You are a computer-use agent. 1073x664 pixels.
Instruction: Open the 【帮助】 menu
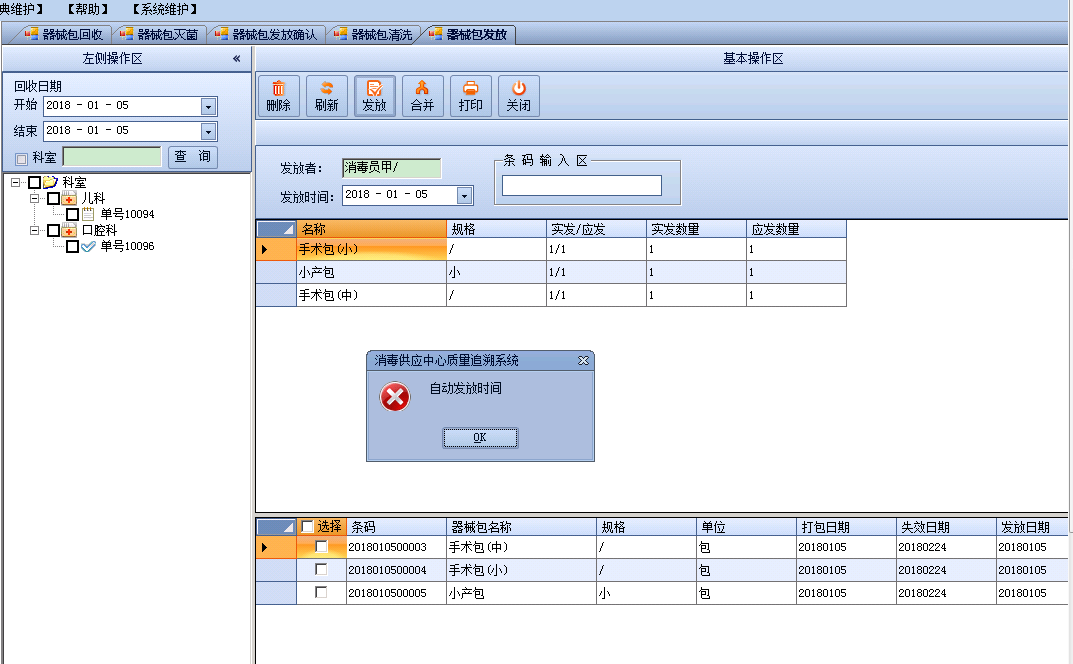coord(88,9)
